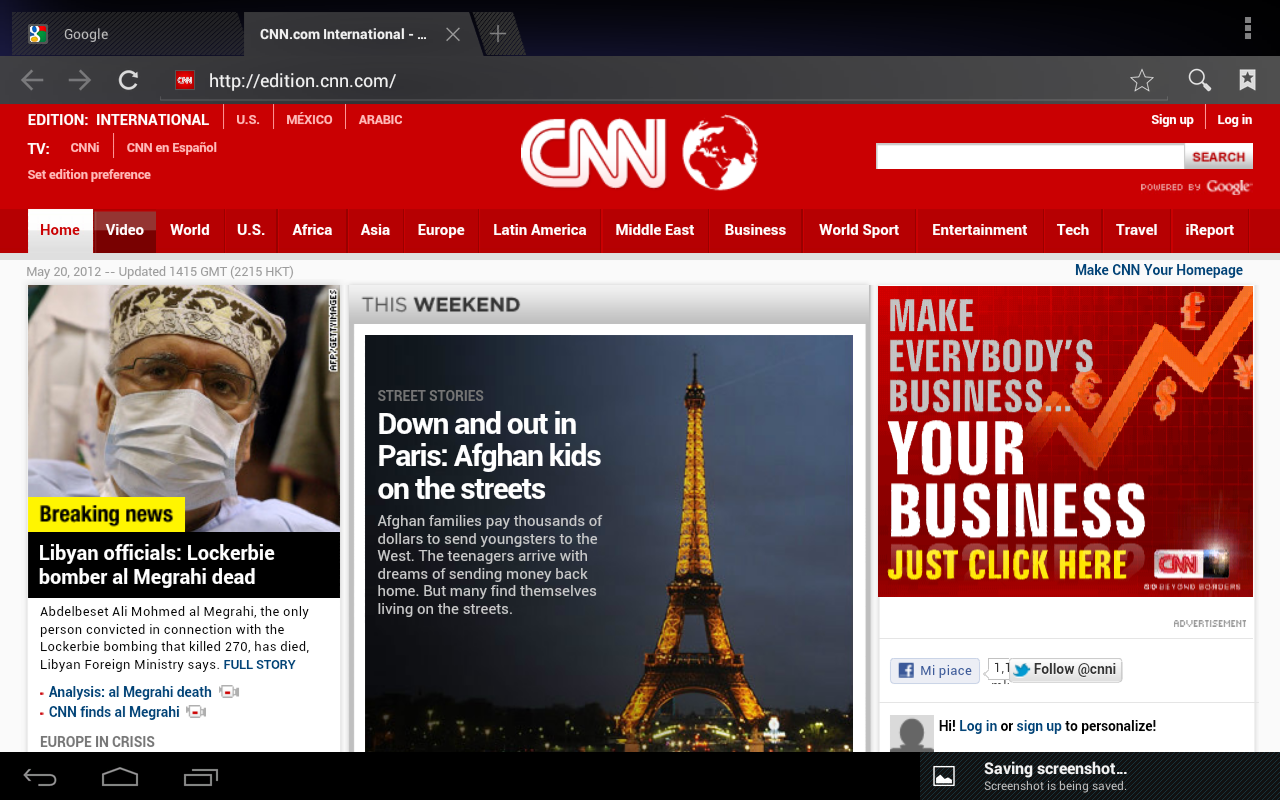Screen dimensions: 1280x800
Task: Follow @cnni on Twitter
Action: (1065, 669)
